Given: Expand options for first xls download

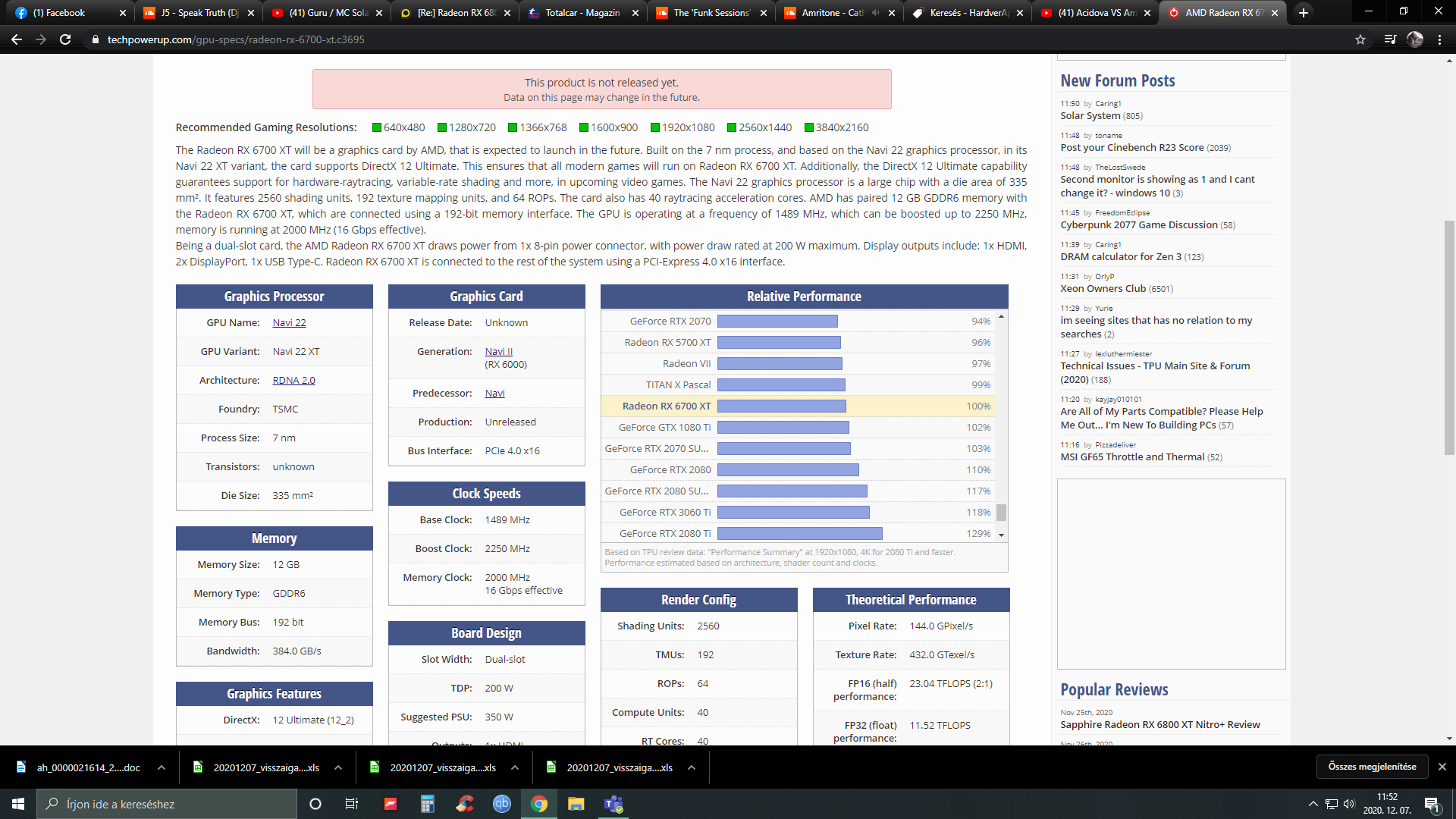Looking at the screenshot, I should click(338, 767).
